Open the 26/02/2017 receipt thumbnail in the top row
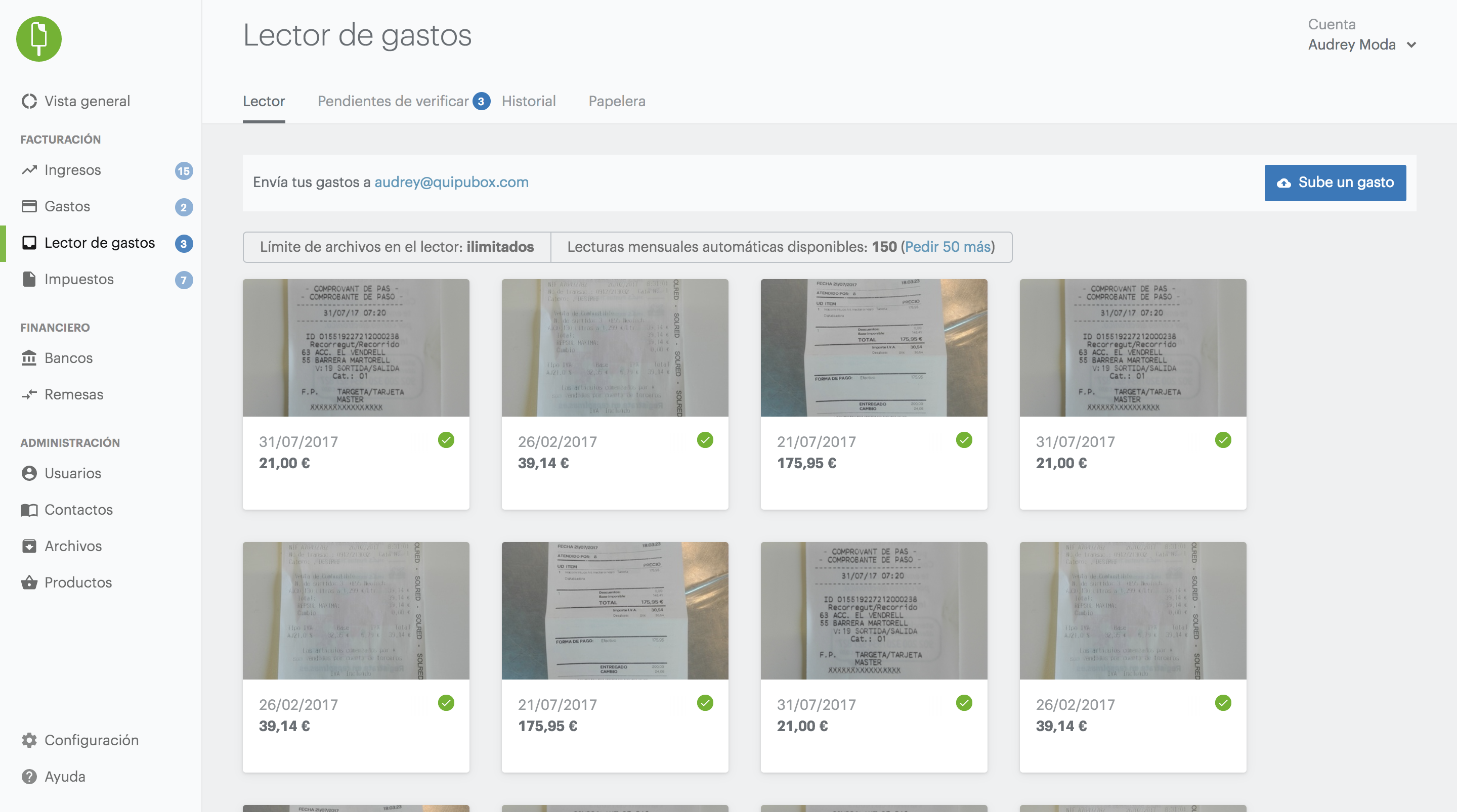1457x812 pixels. [615, 348]
